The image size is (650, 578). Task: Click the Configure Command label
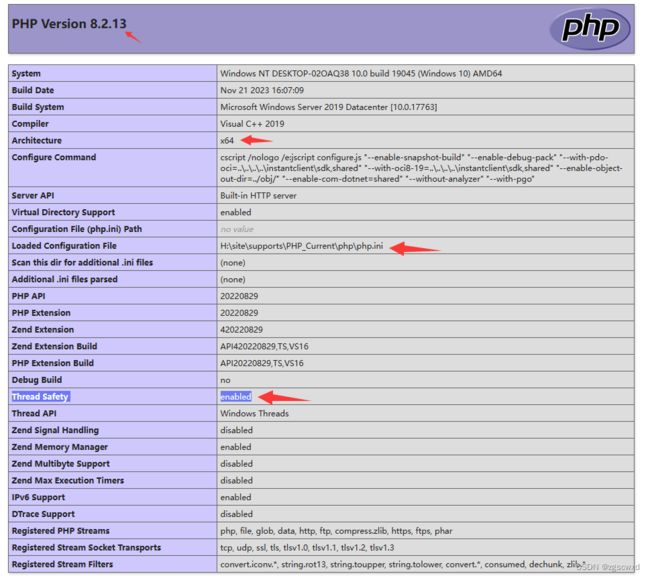coord(53,157)
